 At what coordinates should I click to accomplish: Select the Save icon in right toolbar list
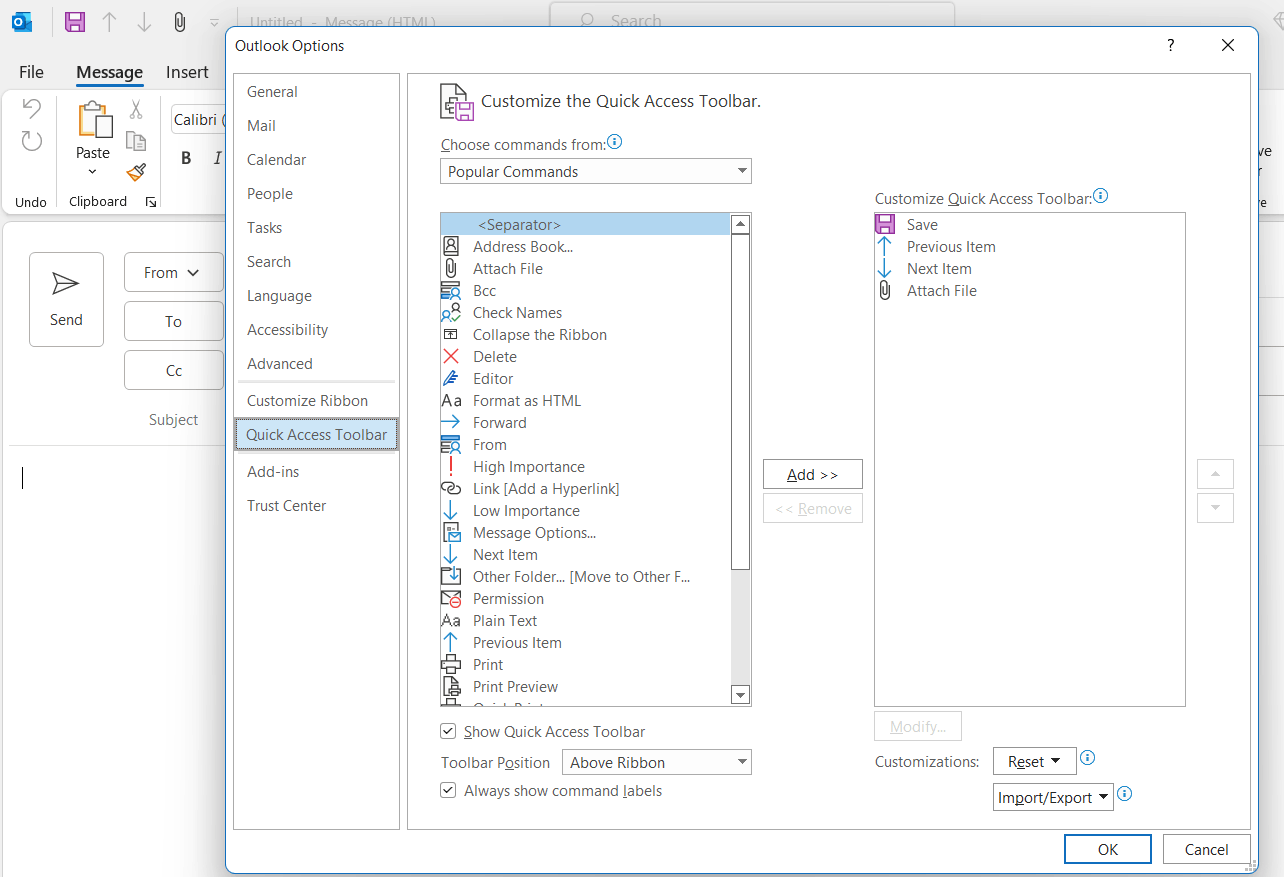(885, 224)
